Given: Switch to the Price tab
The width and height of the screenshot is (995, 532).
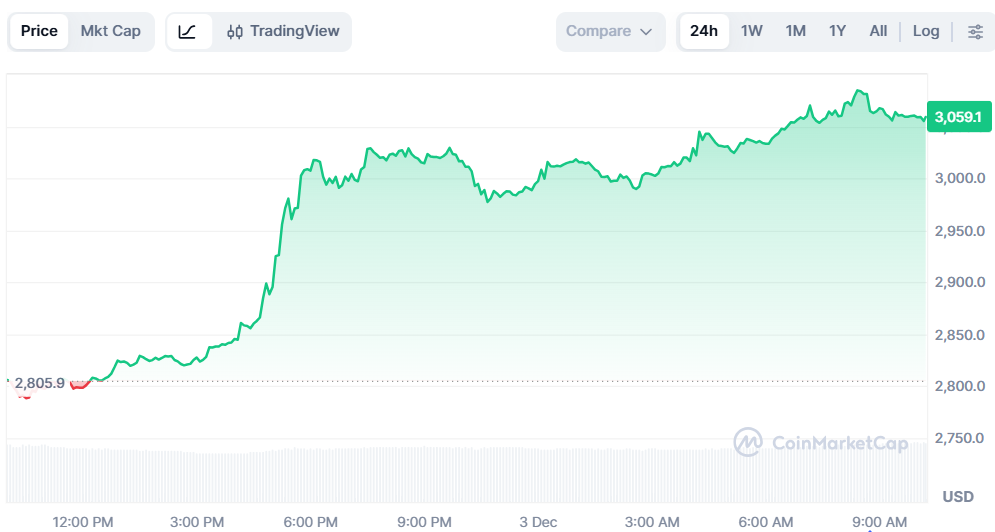Looking at the screenshot, I should coord(39,31).
